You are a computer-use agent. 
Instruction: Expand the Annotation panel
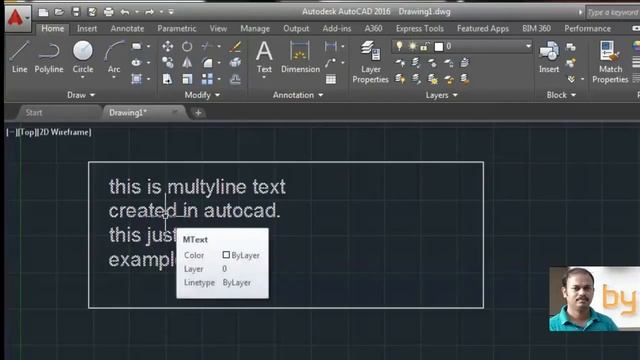point(298,95)
